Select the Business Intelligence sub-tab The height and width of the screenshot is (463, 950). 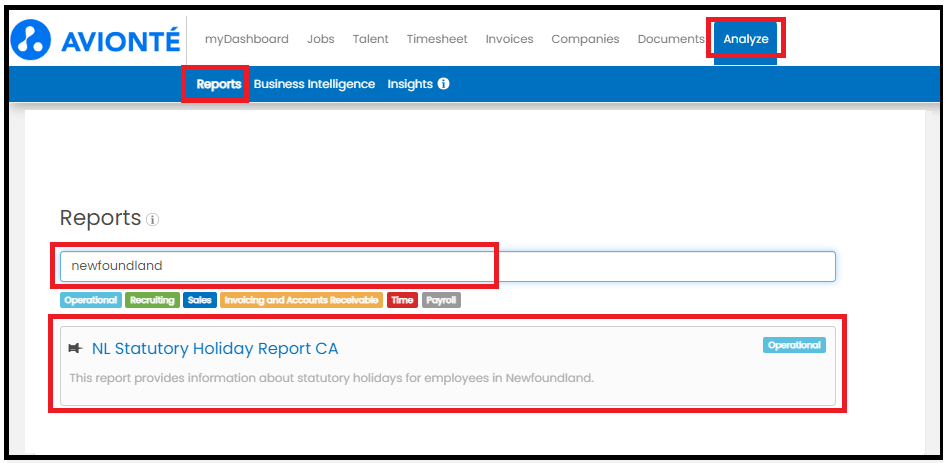coord(314,84)
